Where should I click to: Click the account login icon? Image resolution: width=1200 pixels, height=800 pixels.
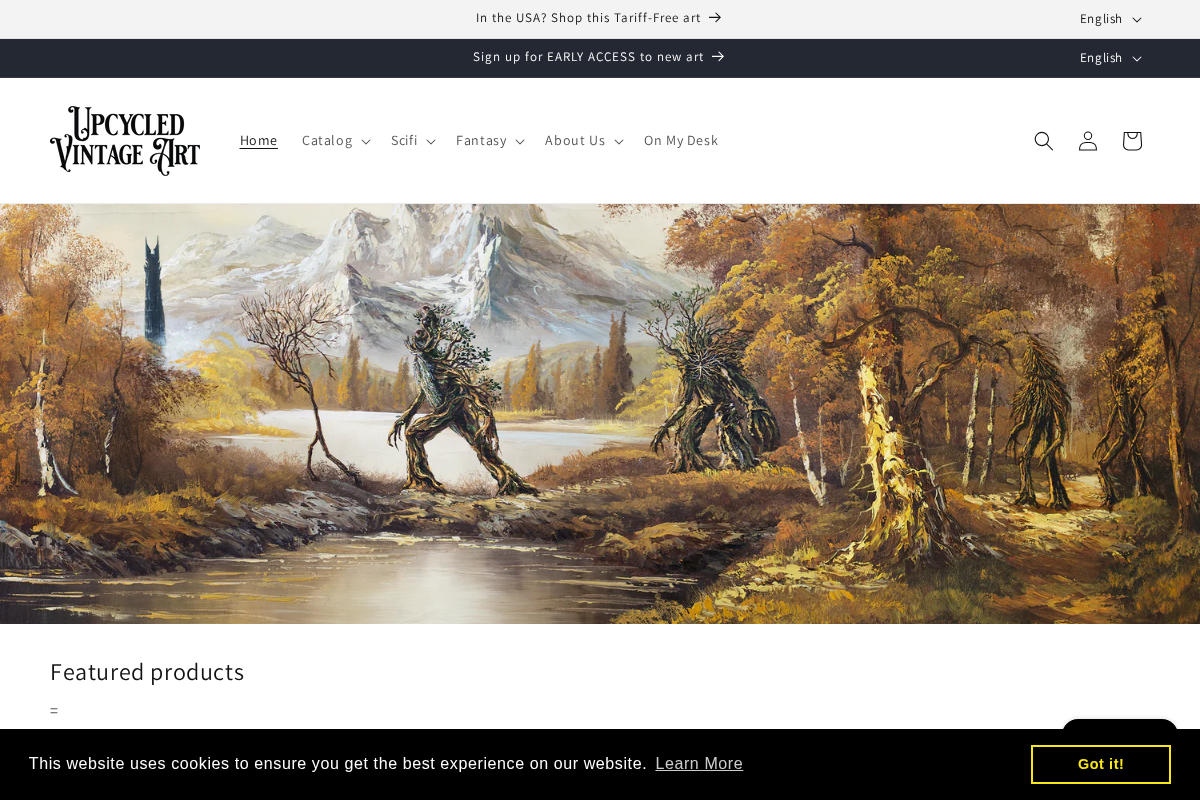click(x=1088, y=141)
